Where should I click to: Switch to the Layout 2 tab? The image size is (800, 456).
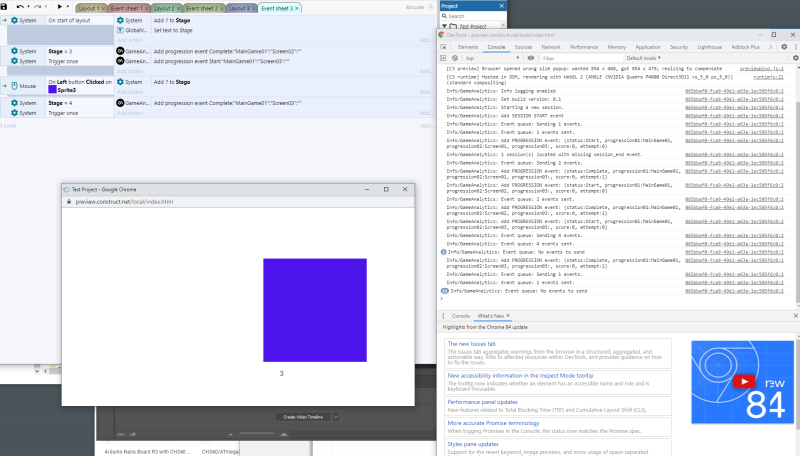(164, 9)
